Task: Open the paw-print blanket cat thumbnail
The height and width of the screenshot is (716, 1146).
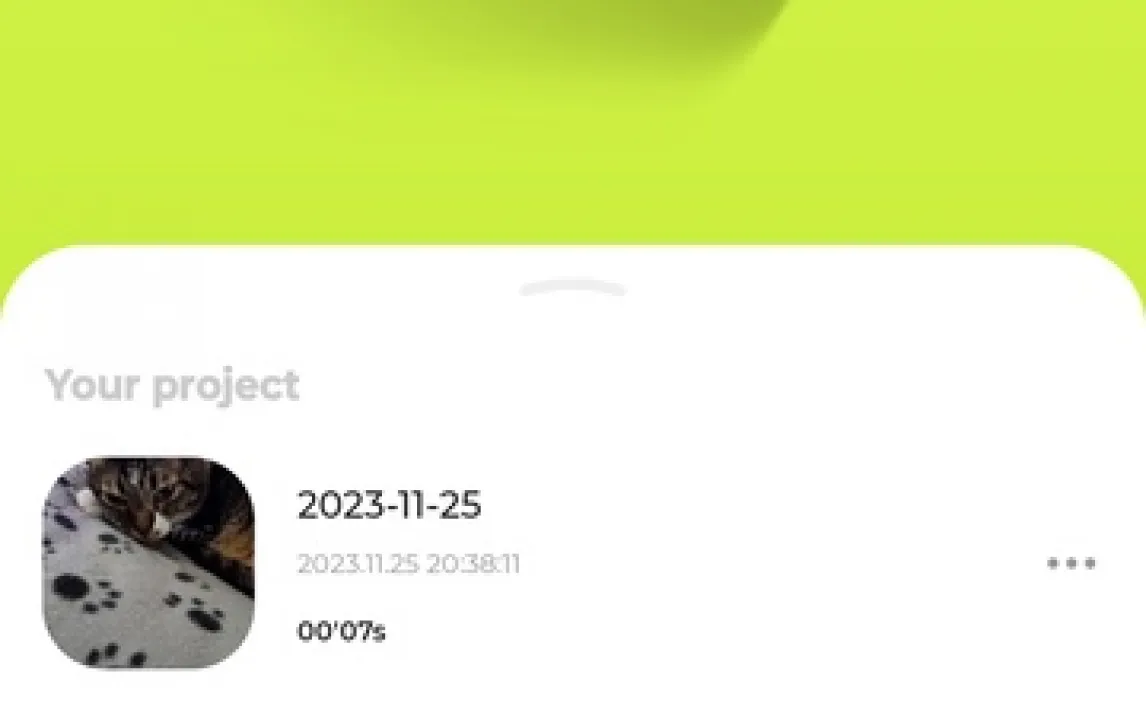Action: [x=148, y=562]
